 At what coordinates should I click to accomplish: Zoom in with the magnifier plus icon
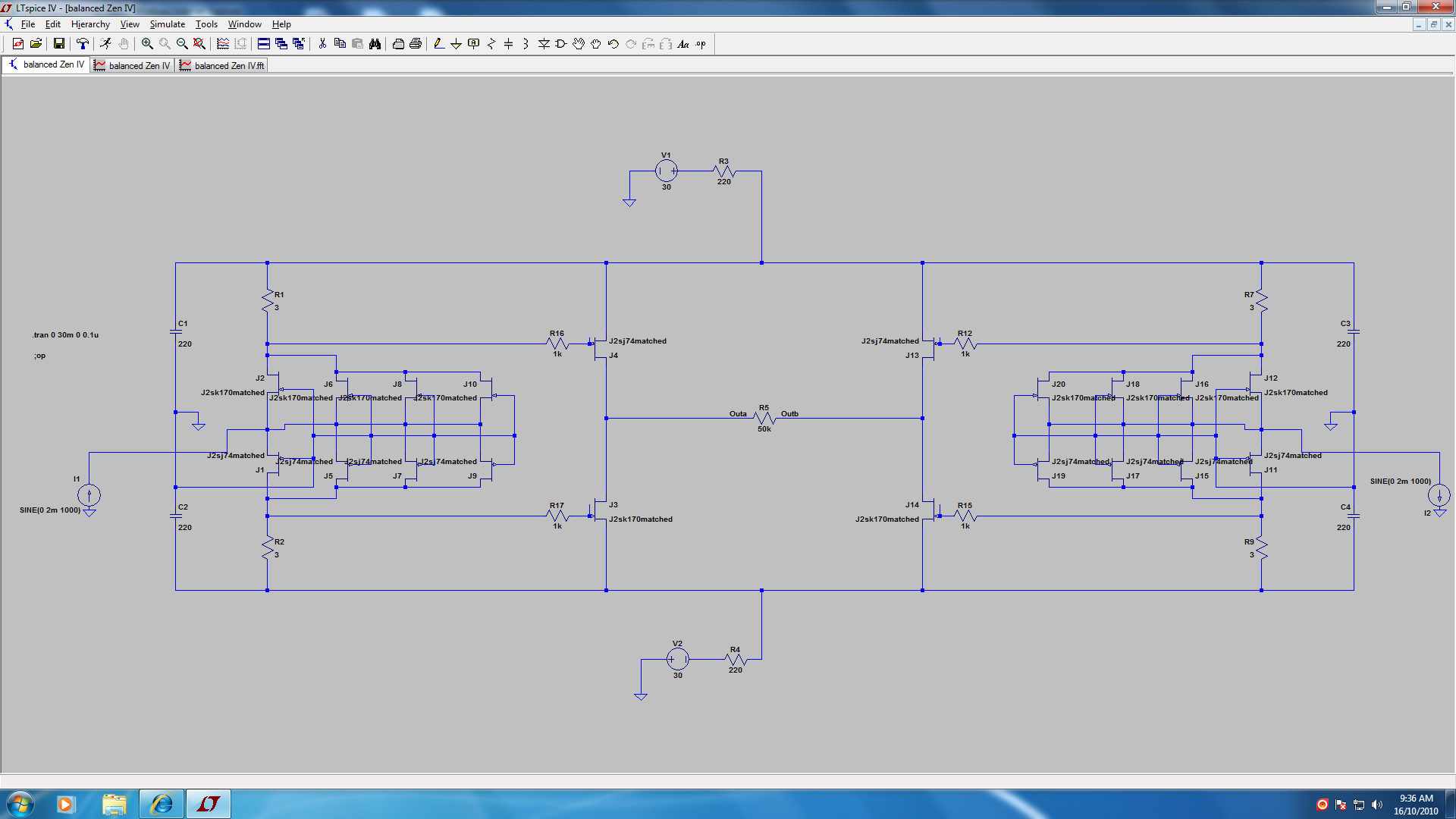point(147,44)
